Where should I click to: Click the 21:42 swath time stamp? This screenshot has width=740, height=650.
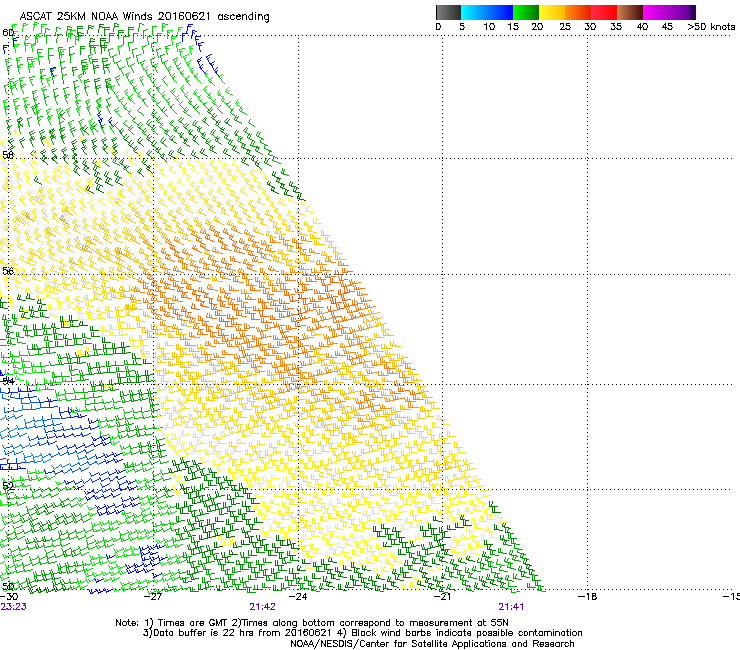262,607
